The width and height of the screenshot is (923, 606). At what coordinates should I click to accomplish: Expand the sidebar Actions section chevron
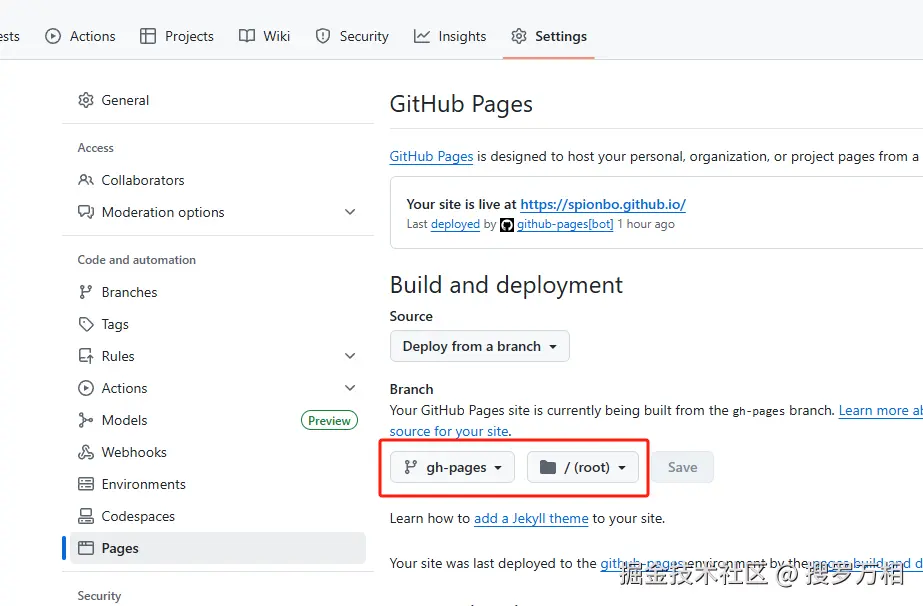click(x=350, y=388)
